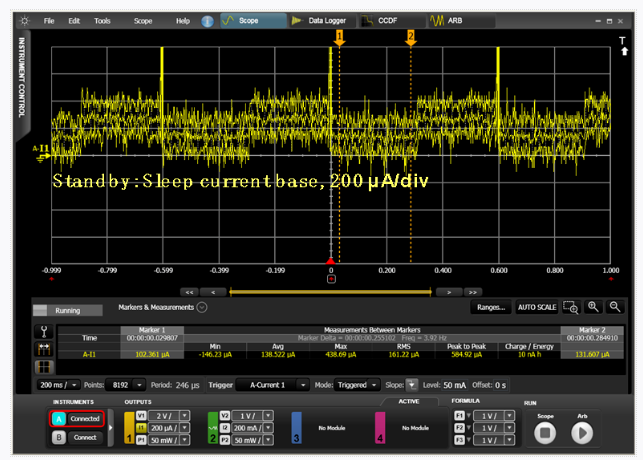Jump far right with the >> button

click(473, 292)
